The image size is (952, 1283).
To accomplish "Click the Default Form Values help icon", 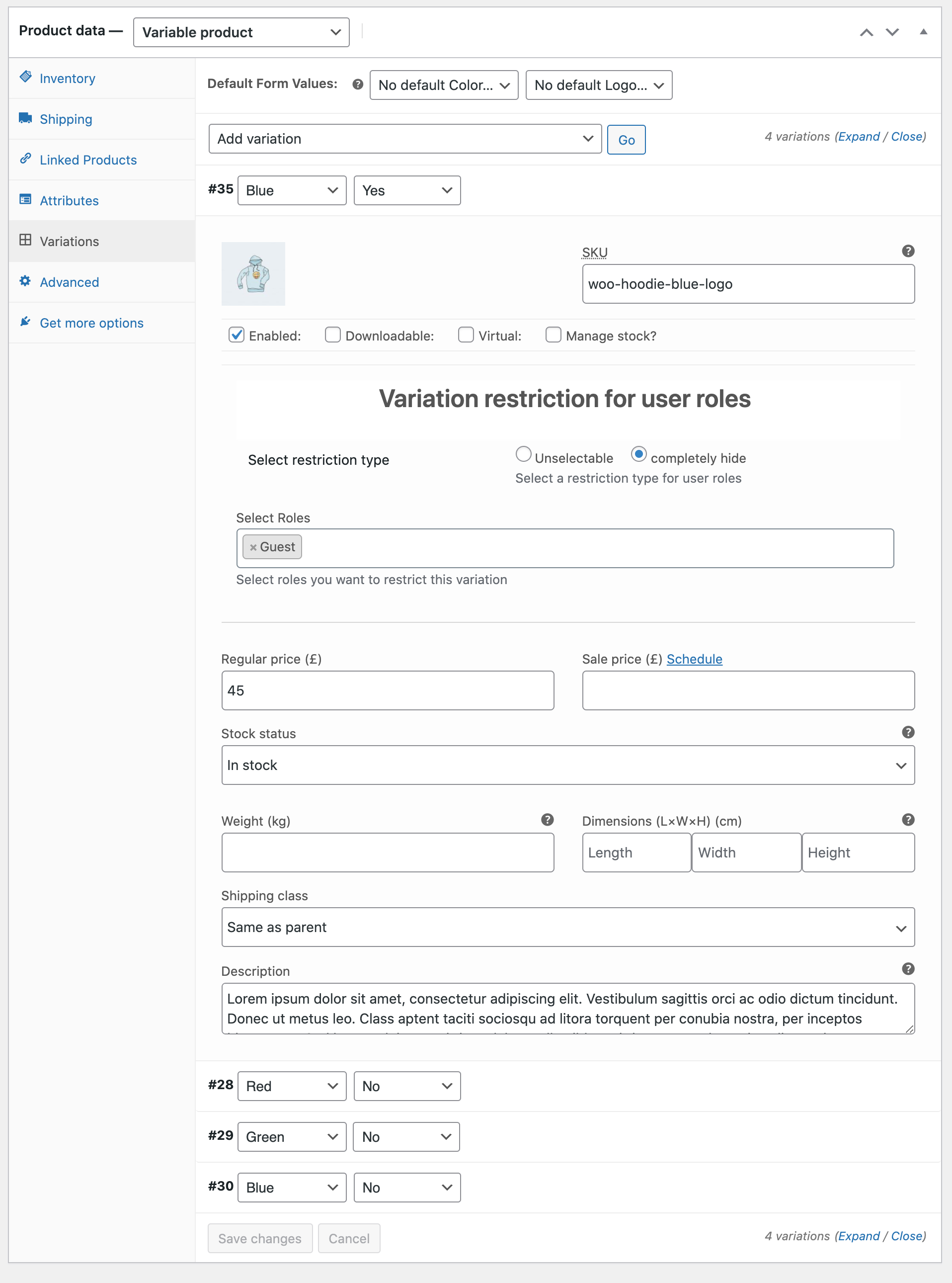I will (357, 85).
